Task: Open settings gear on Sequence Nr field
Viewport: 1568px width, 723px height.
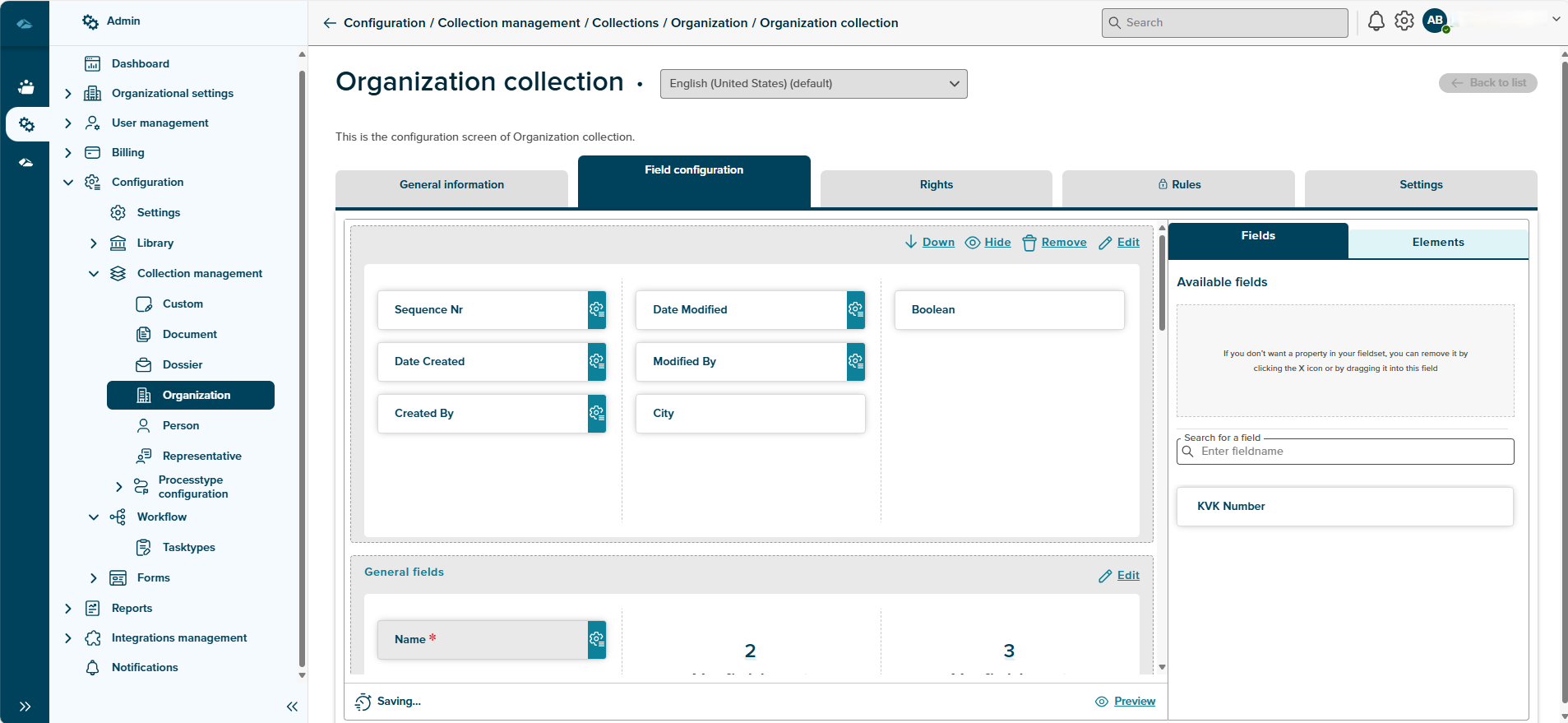Action: [597, 310]
